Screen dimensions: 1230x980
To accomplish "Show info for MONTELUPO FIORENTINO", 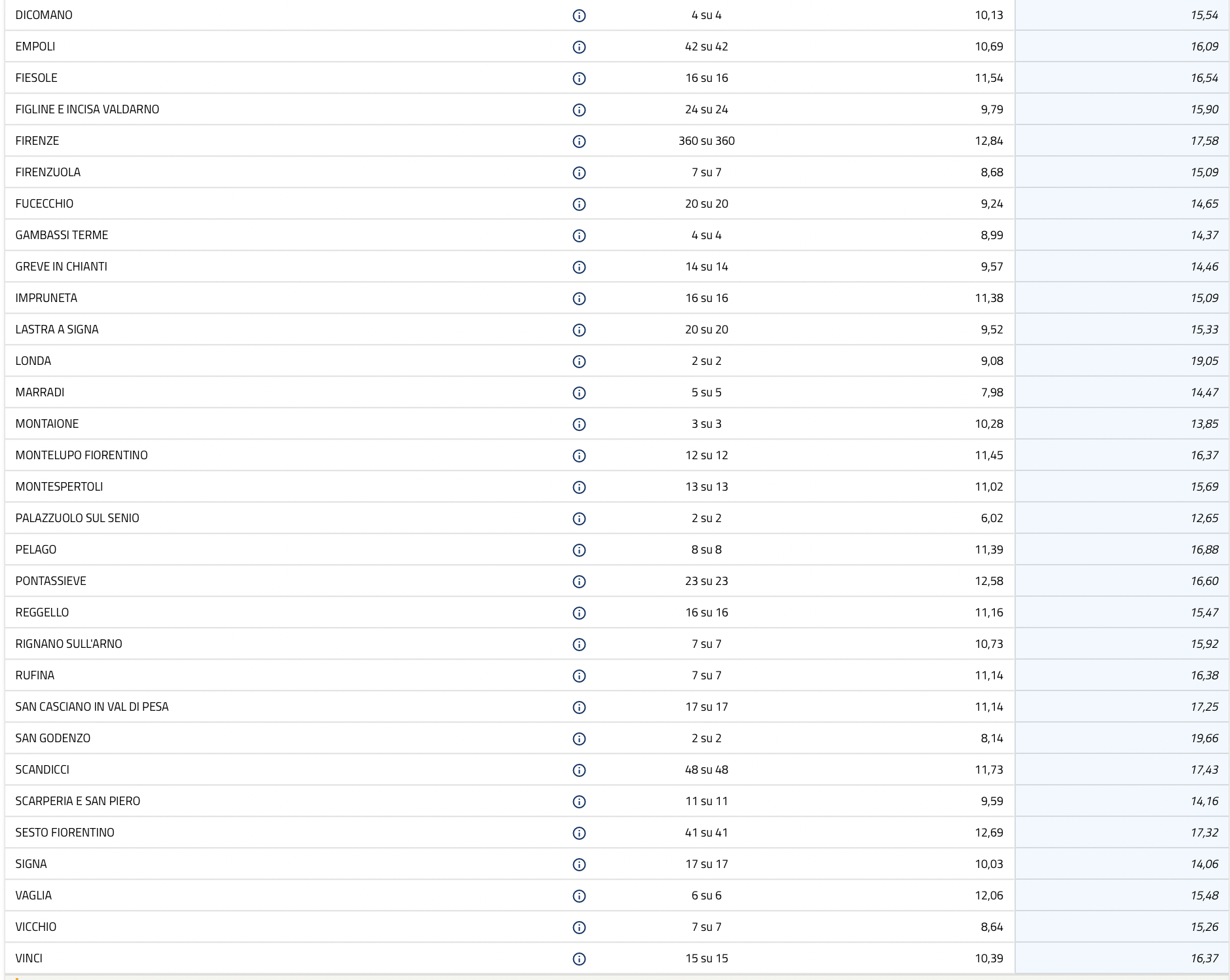I will click(x=579, y=456).
